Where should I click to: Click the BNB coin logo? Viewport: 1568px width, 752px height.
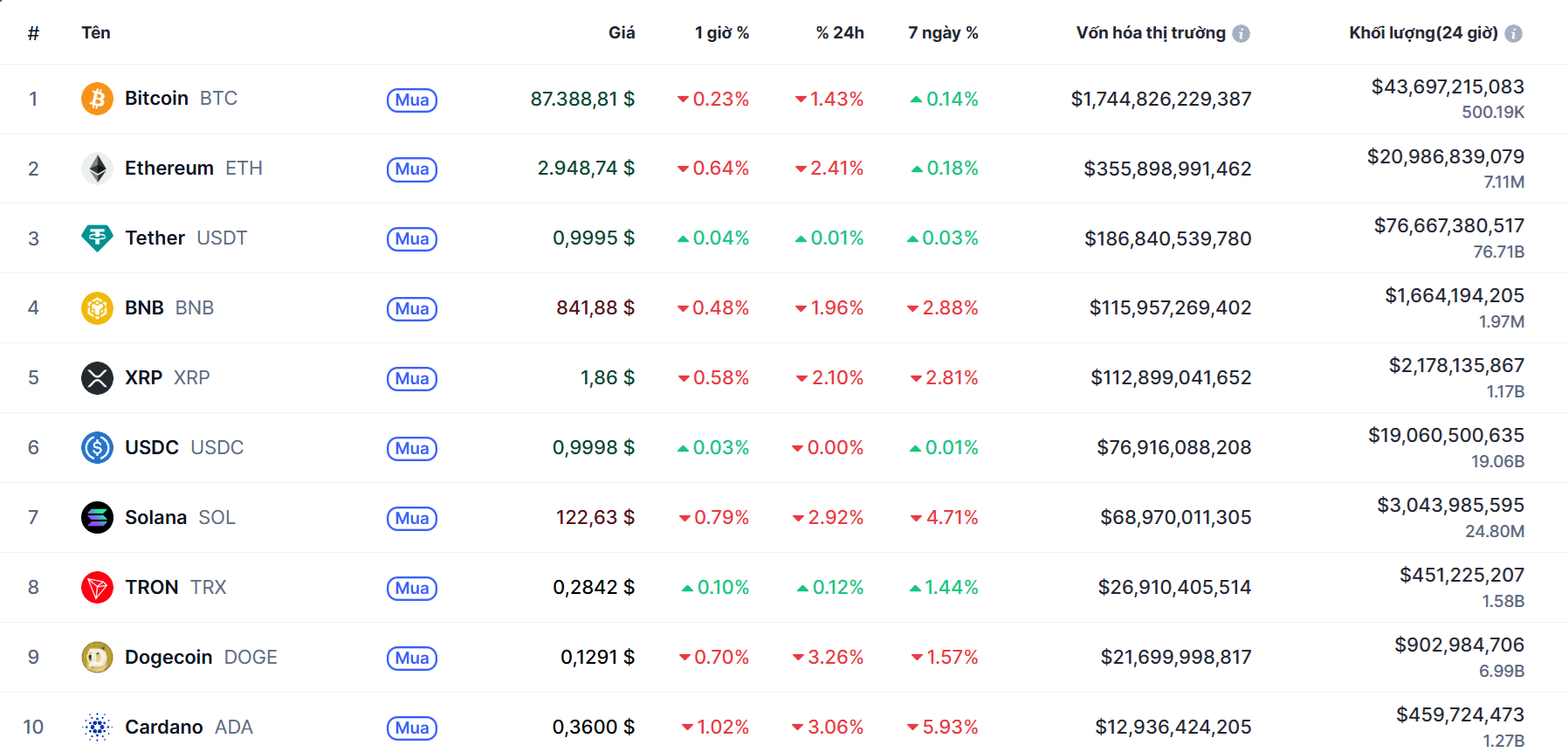coord(97,308)
